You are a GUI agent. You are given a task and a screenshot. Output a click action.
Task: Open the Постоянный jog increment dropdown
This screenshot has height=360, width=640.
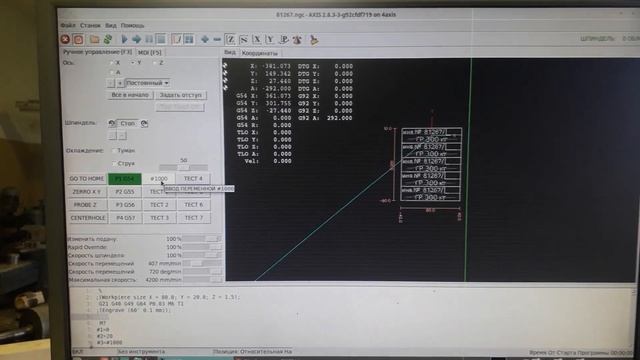tap(147, 83)
